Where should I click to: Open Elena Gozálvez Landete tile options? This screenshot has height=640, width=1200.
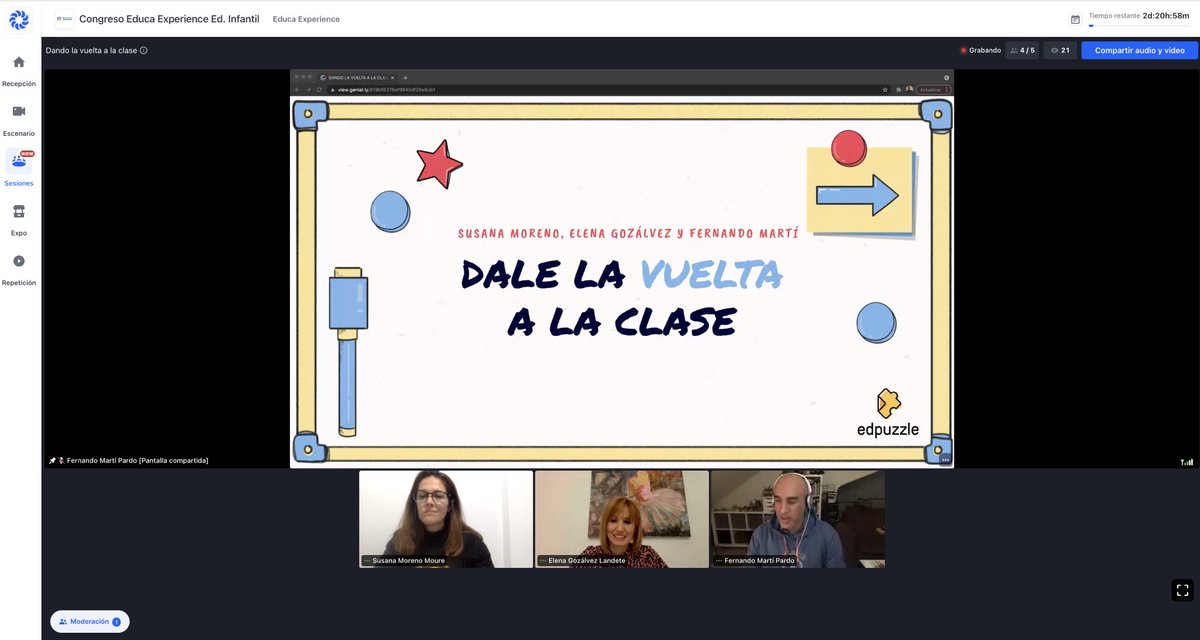click(543, 561)
